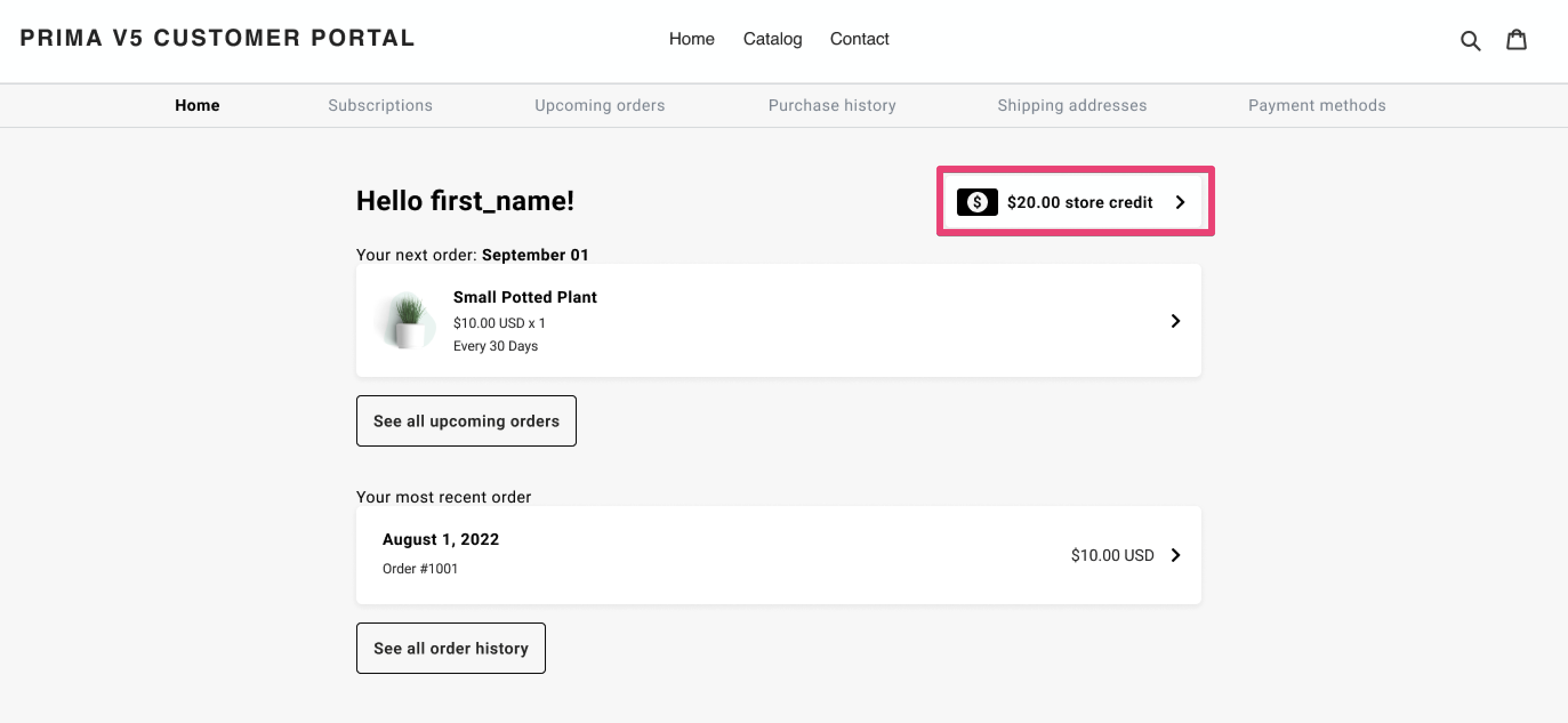Click the chevron beside store credit
Image resolution: width=1568 pixels, height=723 pixels.
click(1180, 202)
